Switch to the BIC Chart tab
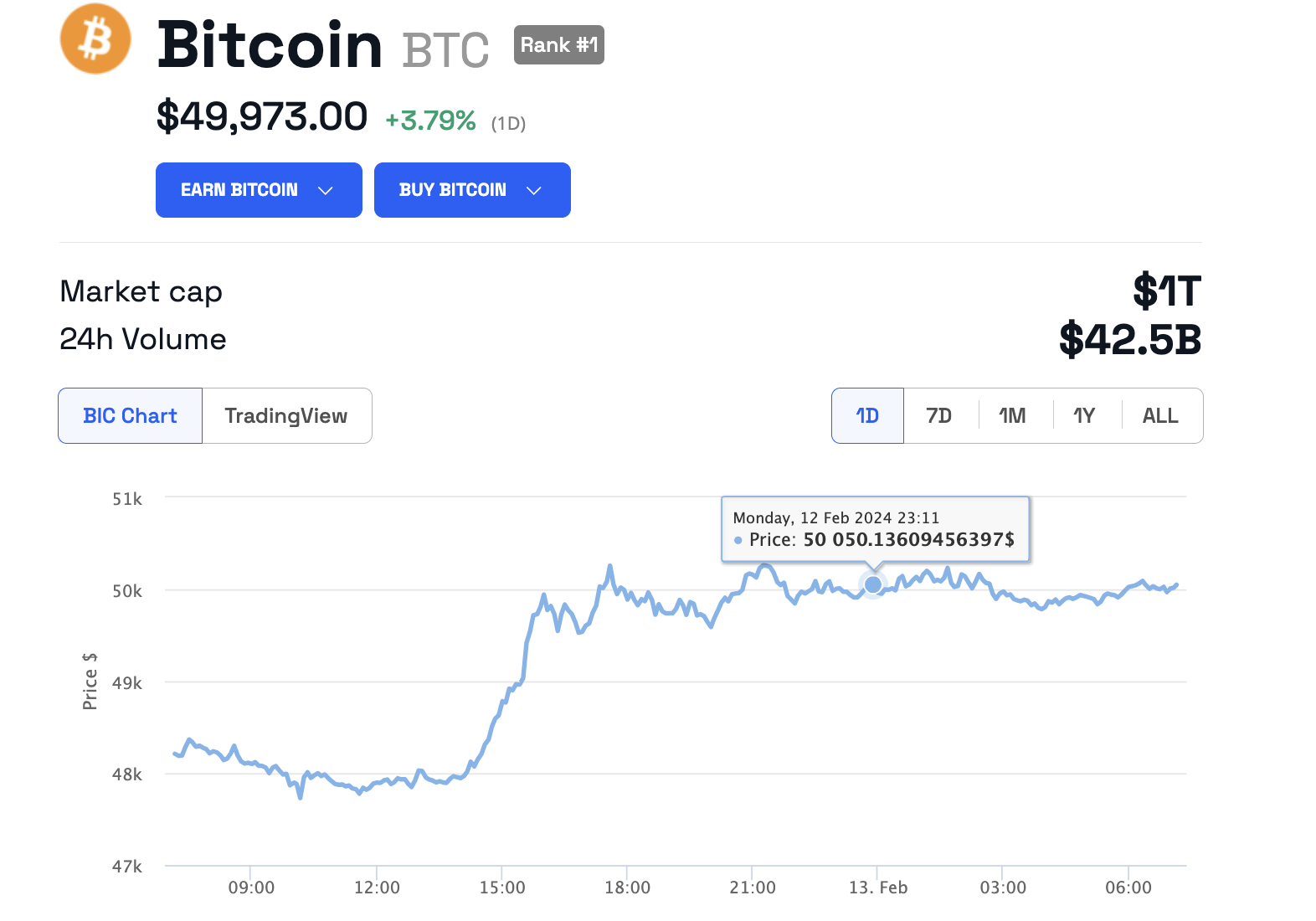This screenshot has width=1316, height=921. (x=131, y=416)
